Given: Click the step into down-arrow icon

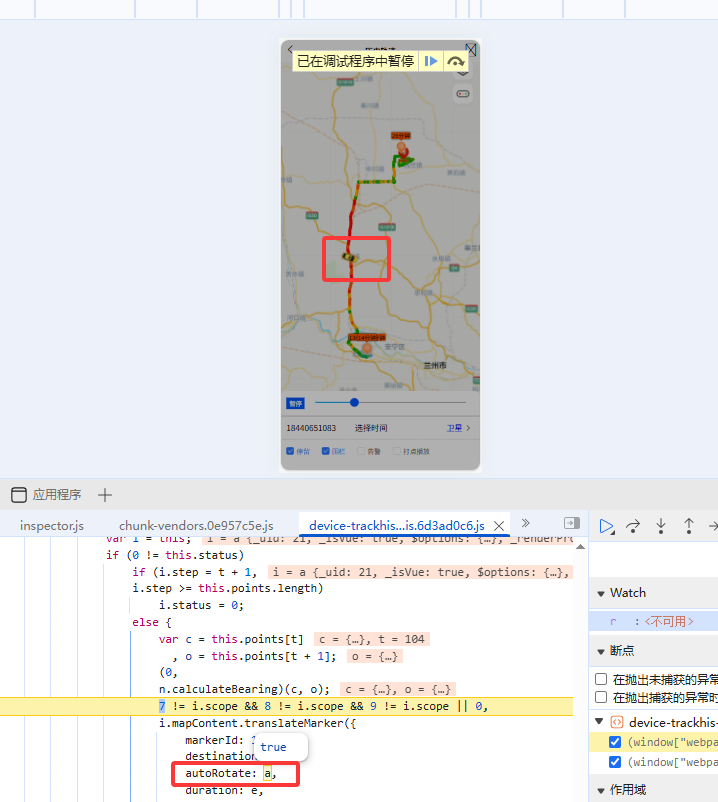Looking at the screenshot, I should (661, 525).
